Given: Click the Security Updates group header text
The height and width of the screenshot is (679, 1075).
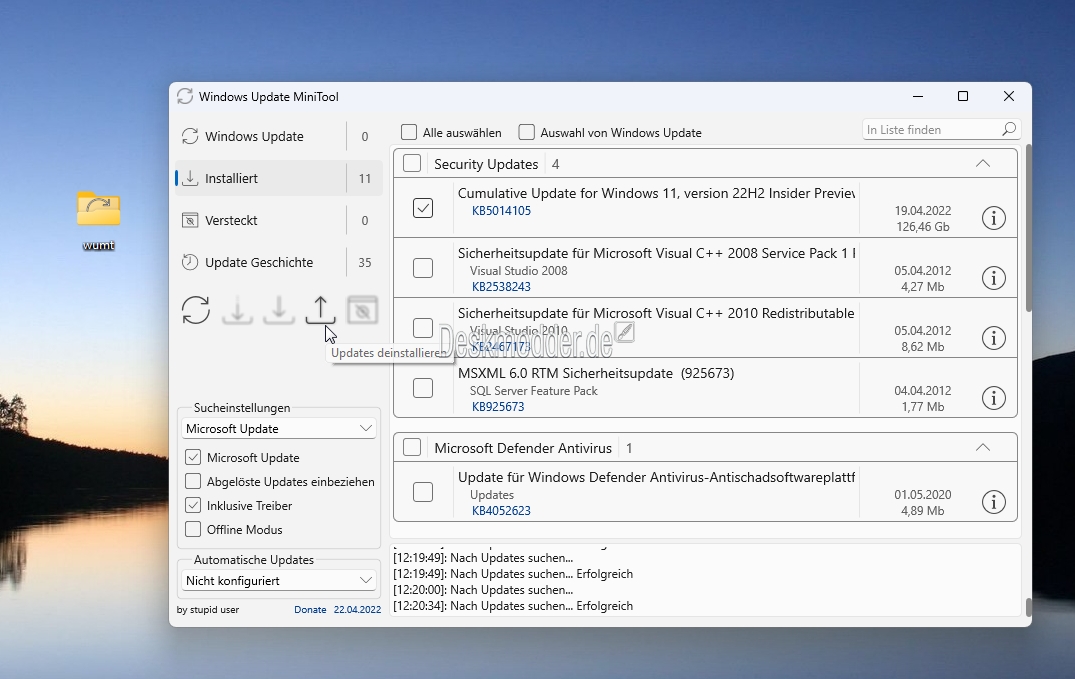Looking at the screenshot, I should pos(486,164).
